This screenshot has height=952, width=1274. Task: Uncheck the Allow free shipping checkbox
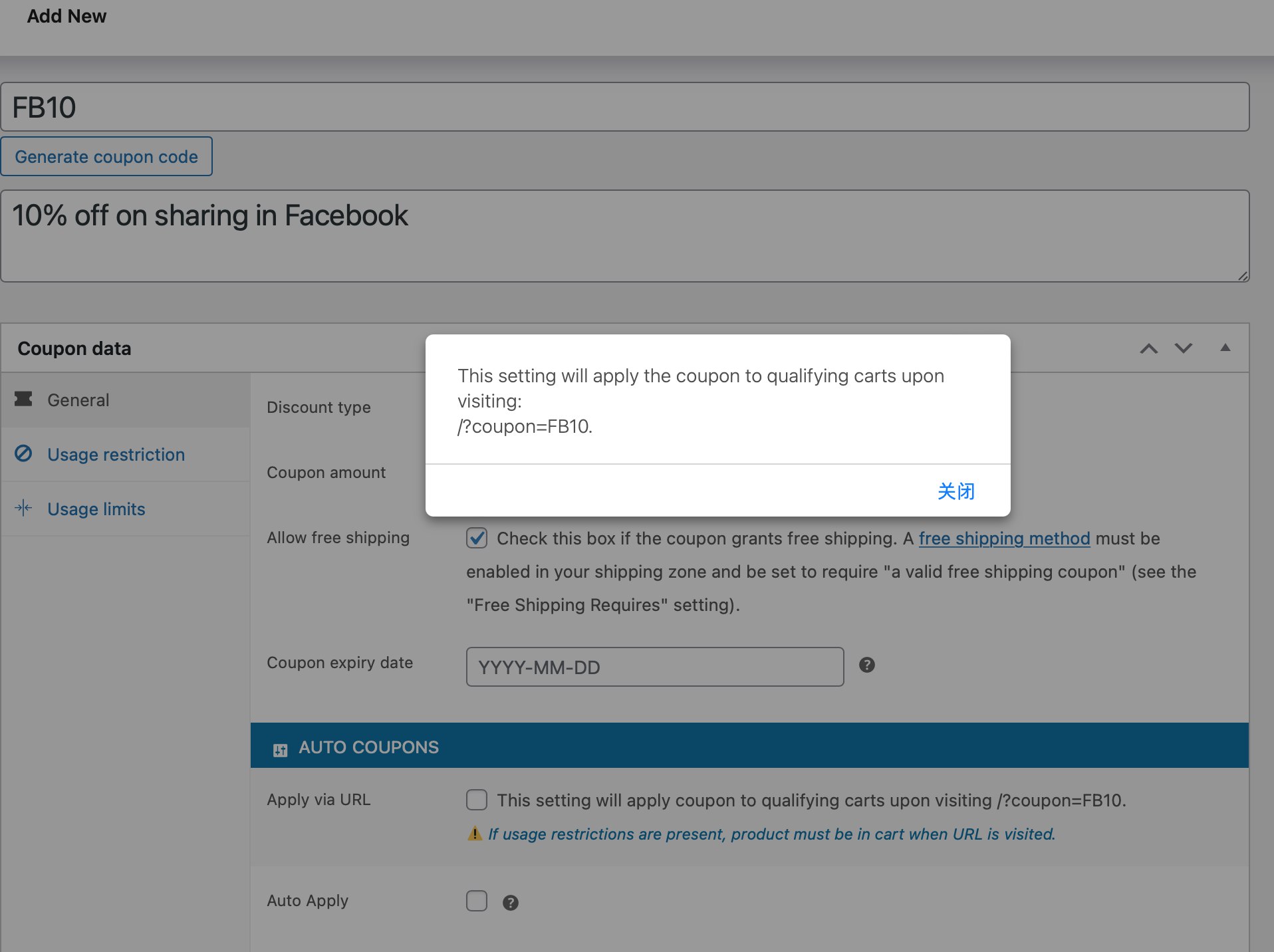coord(477,538)
